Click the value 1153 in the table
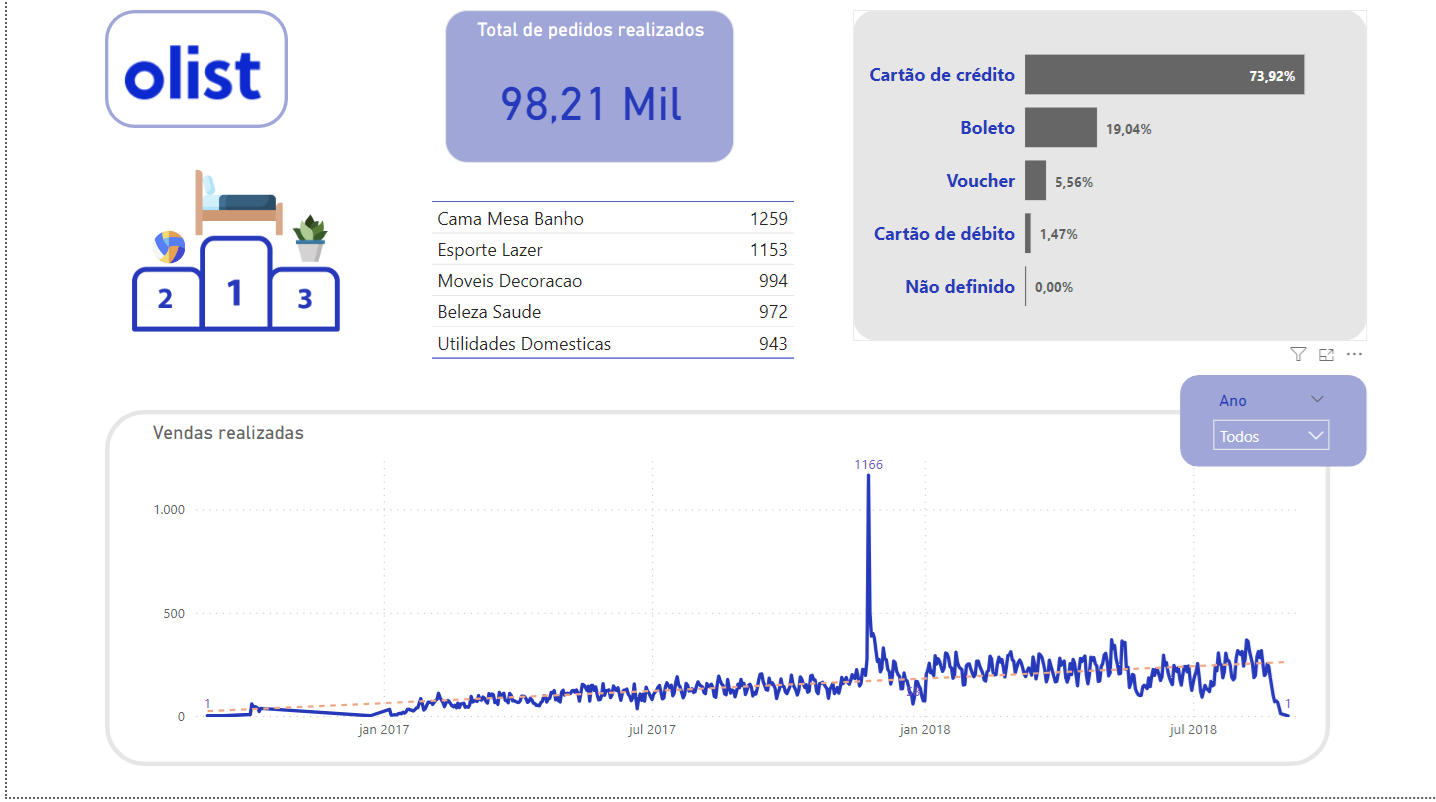This screenshot has width=1436, height=802. 768,250
